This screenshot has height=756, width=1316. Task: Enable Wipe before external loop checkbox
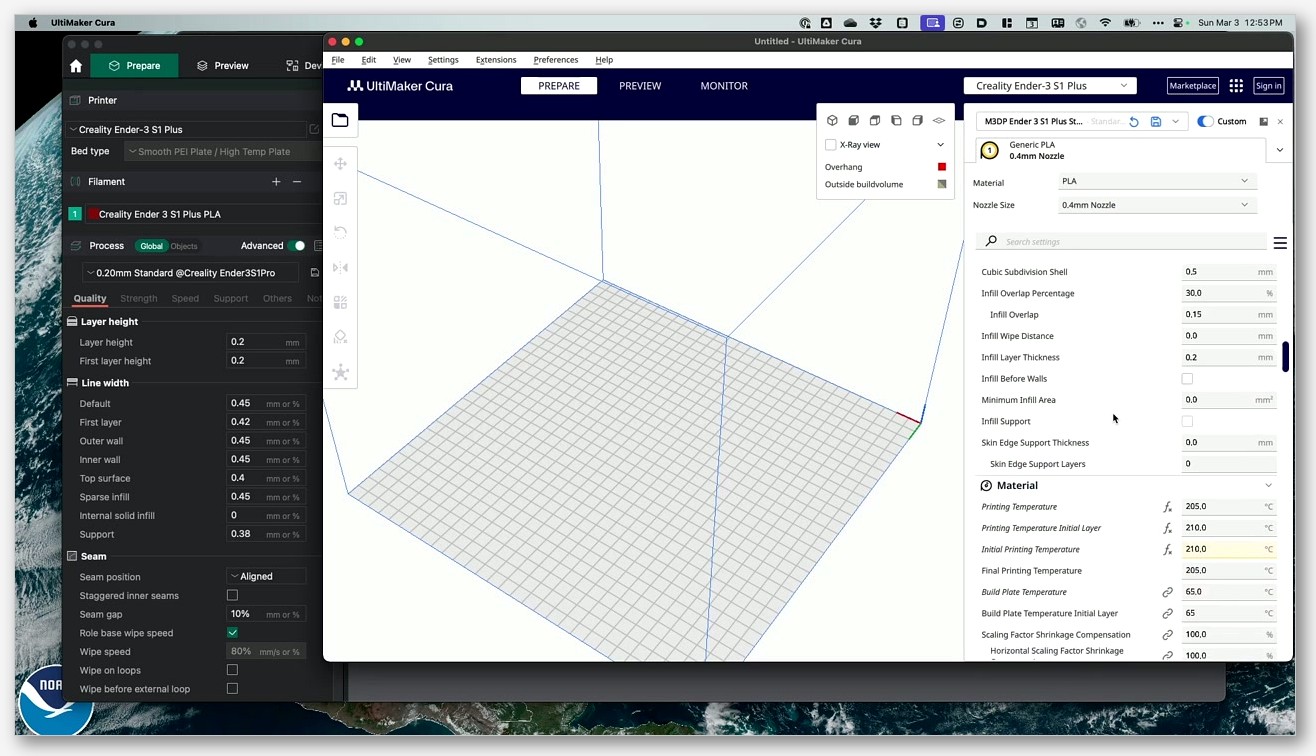pos(232,689)
